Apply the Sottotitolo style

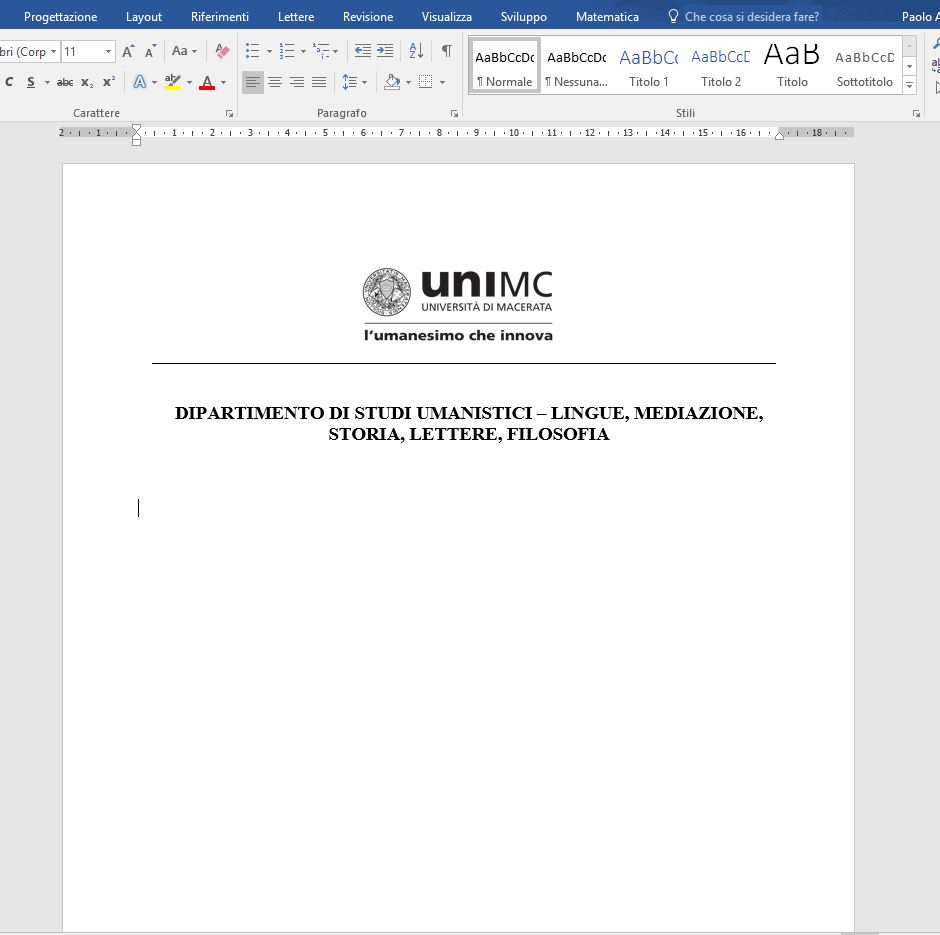pyautogui.click(x=864, y=65)
